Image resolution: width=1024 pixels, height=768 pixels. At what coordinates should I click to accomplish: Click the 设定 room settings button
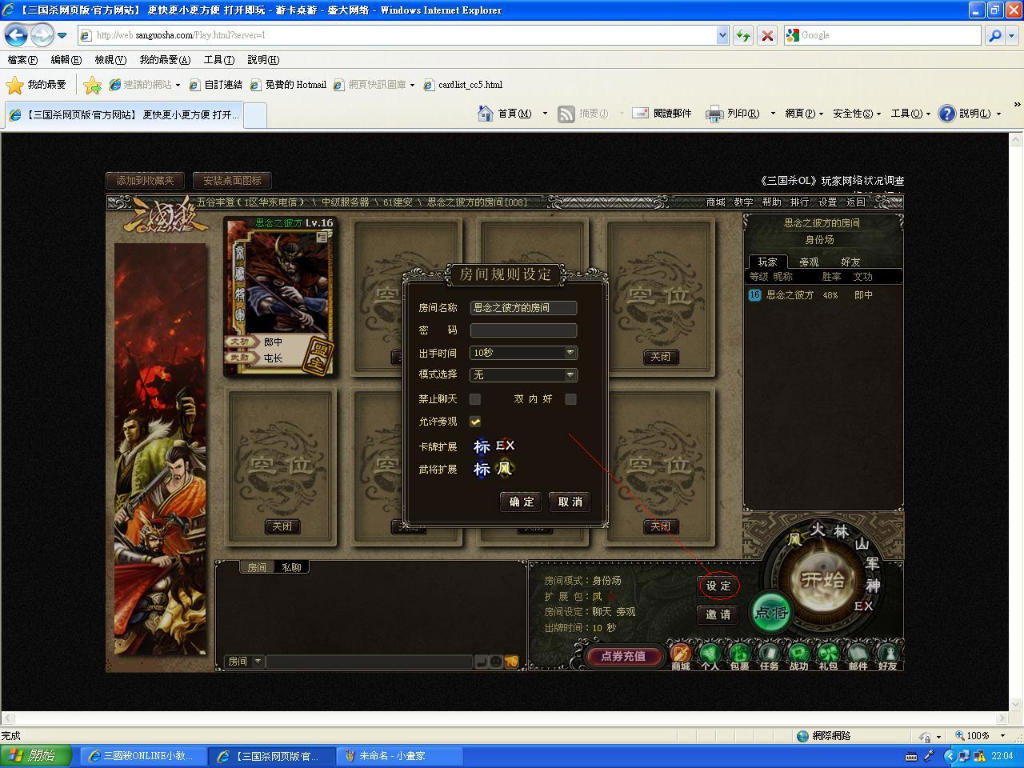pos(718,586)
